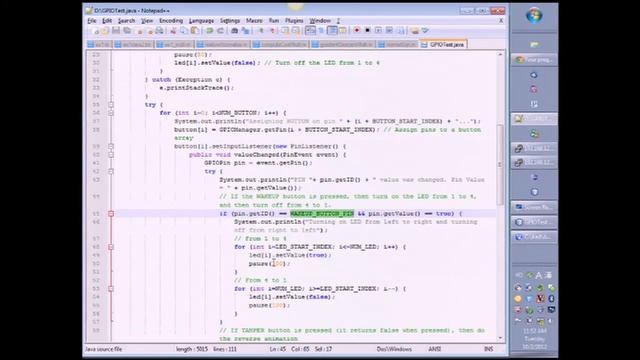
Task: Collapse the try block fold marker on line 35
Action: point(111,105)
